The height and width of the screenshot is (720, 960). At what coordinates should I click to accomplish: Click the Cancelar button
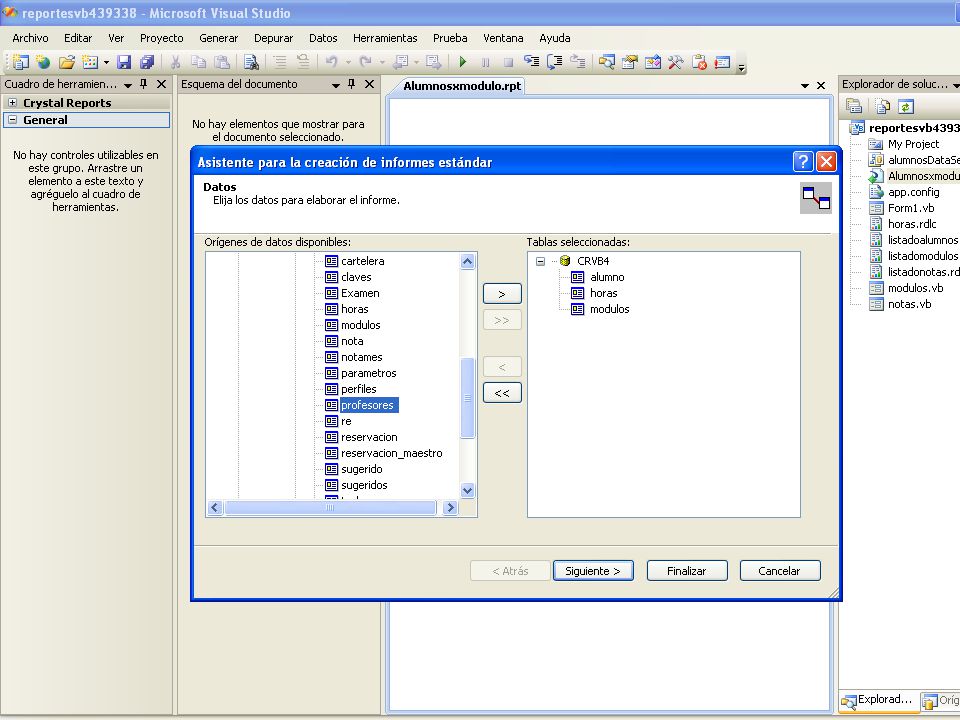click(779, 571)
